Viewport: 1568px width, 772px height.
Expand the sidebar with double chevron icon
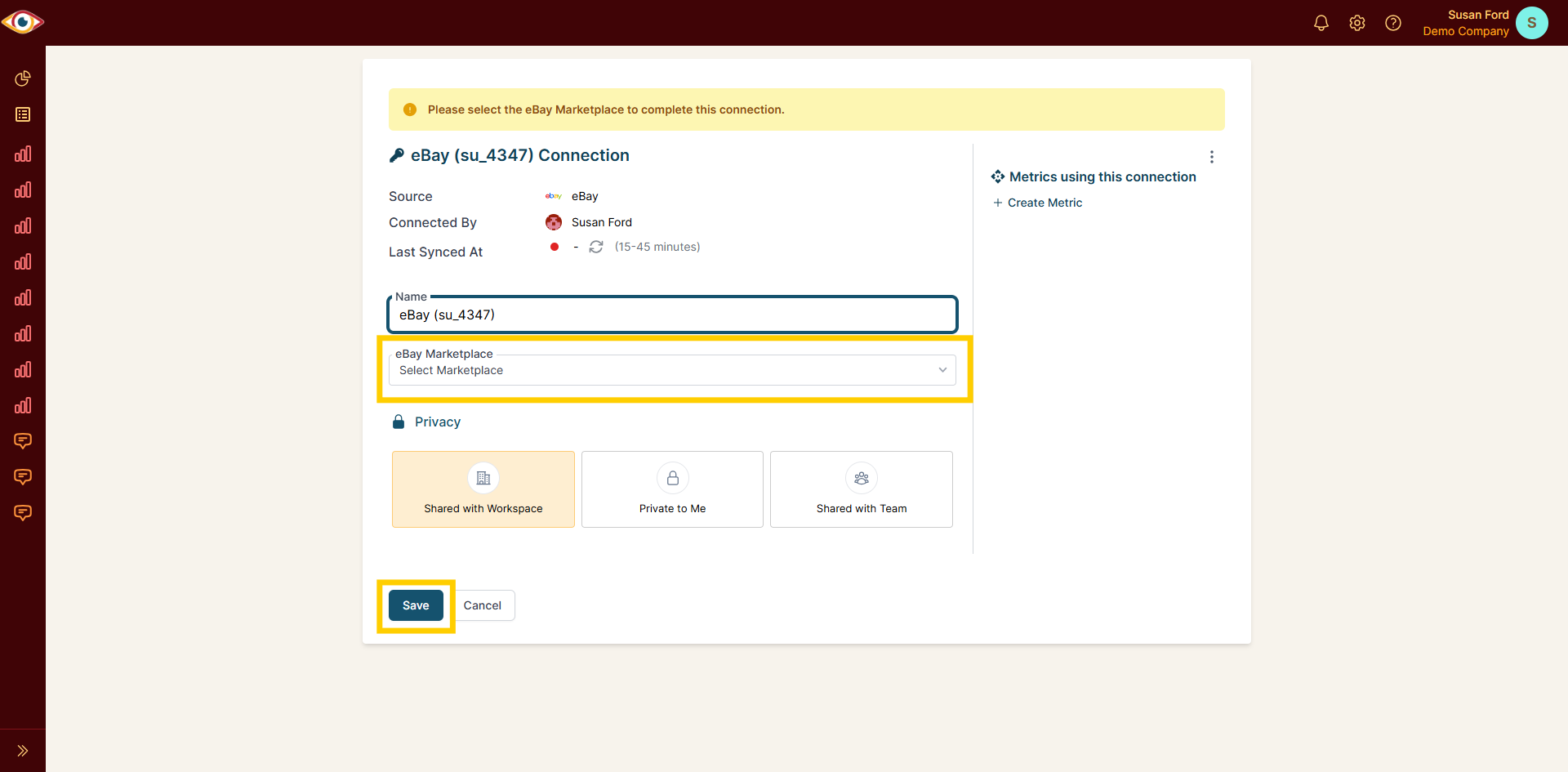tap(23, 751)
